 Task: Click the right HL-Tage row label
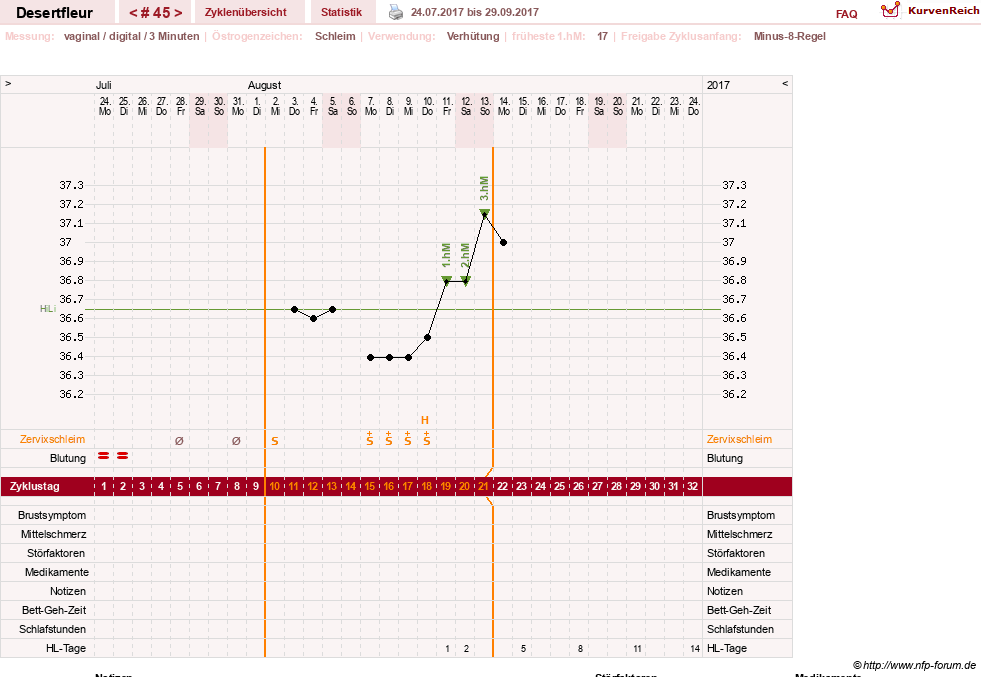point(727,648)
